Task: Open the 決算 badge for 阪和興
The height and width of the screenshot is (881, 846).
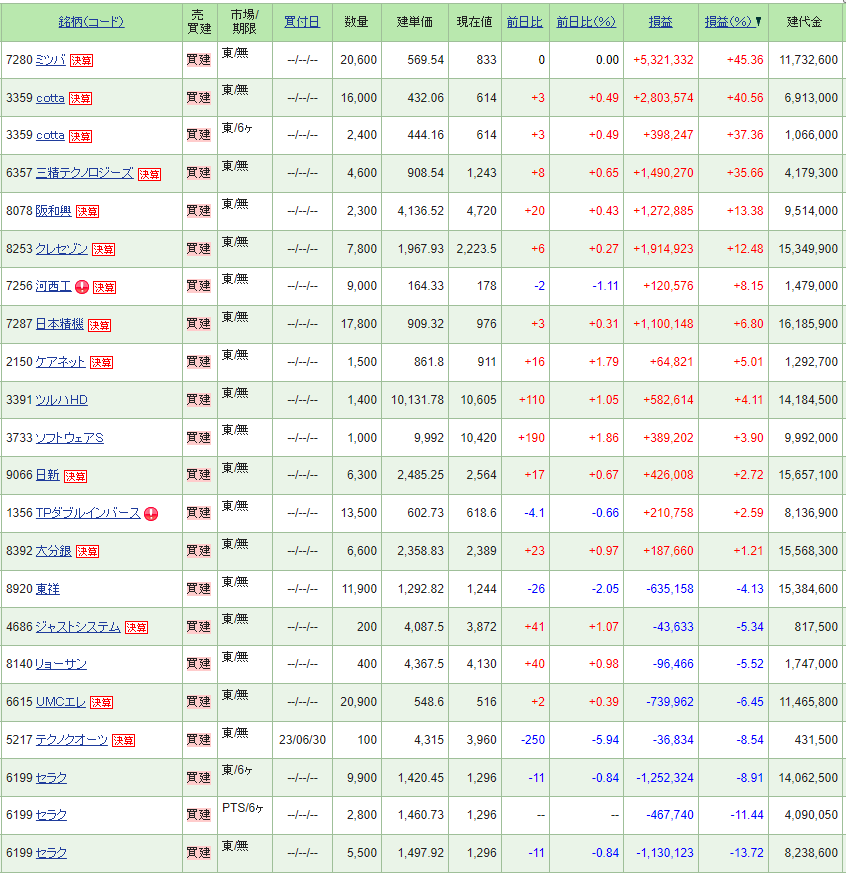Action: [87, 212]
